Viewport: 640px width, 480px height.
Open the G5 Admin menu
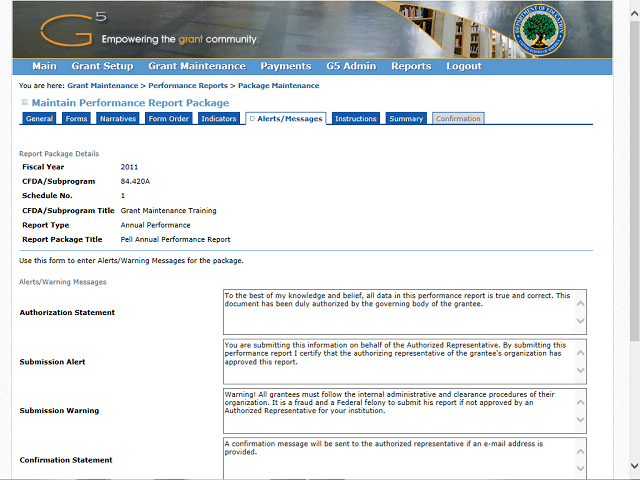351,66
